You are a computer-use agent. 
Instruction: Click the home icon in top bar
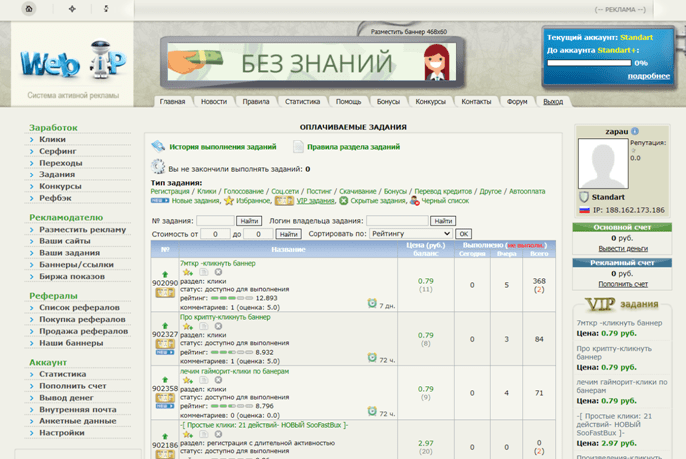coord(29,9)
